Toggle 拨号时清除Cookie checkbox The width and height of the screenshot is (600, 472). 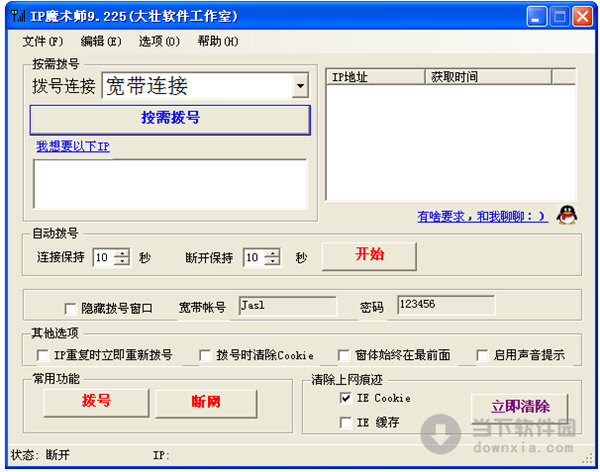[x=206, y=355]
